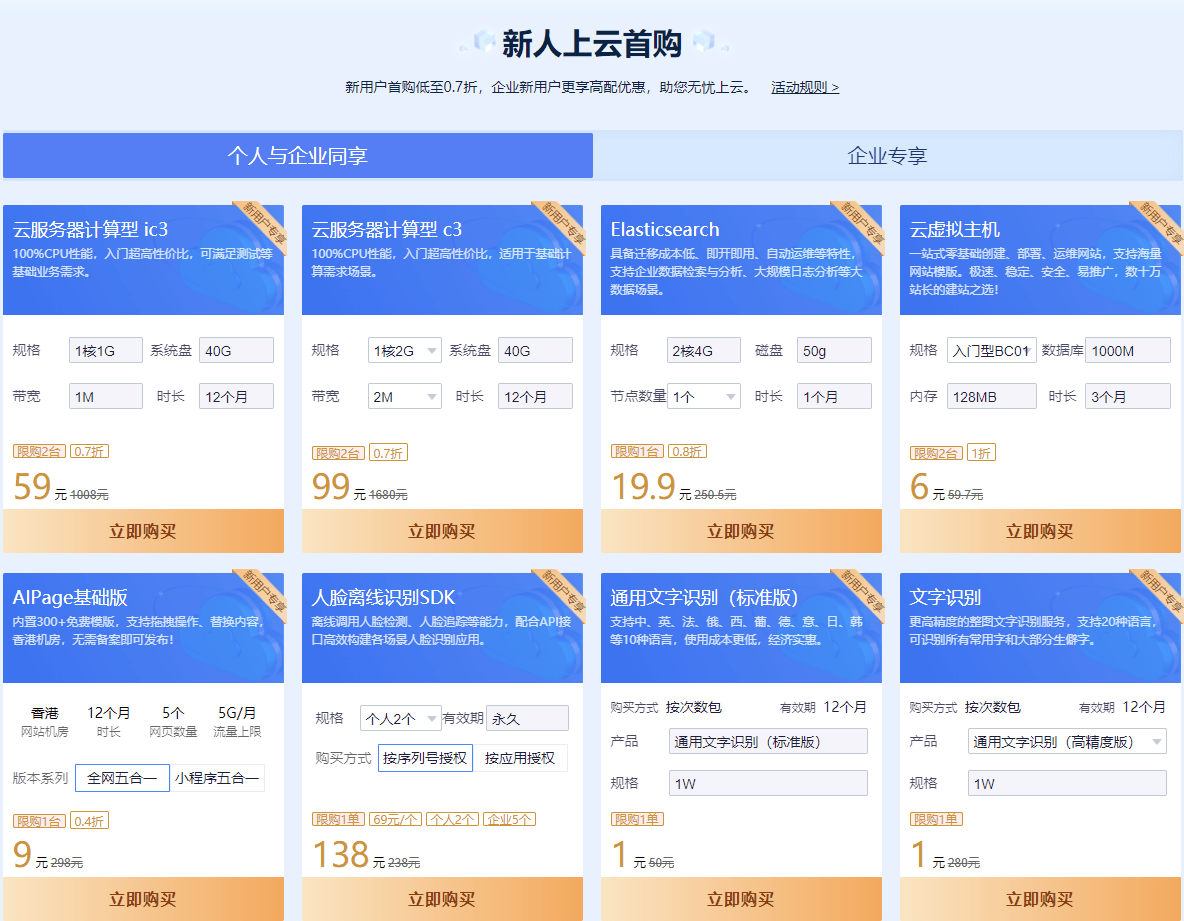1184x921 pixels.
Task: Click the 40G 系统盘 field on ic3
Action: pos(236,350)
